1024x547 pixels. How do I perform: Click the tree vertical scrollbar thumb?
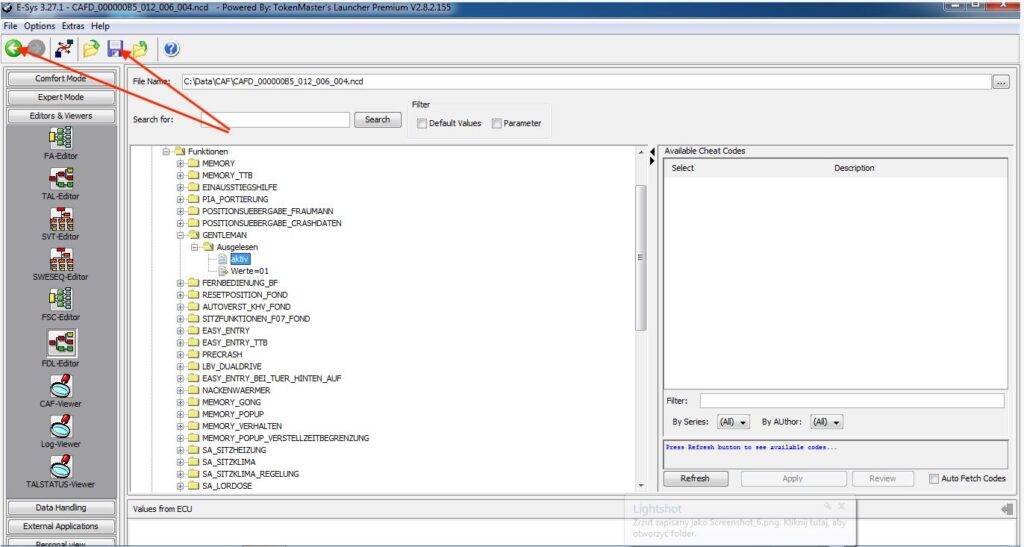pos(641,257)
